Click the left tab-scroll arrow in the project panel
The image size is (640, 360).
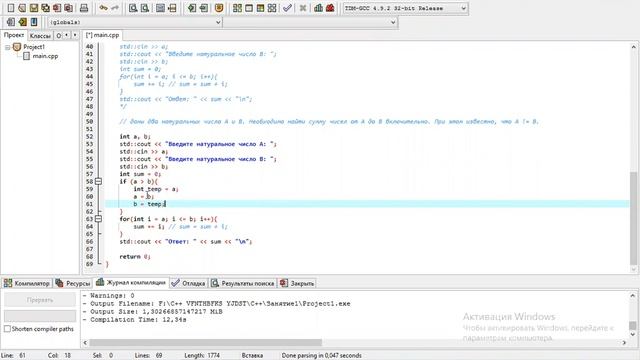click(x=67, y=36)
